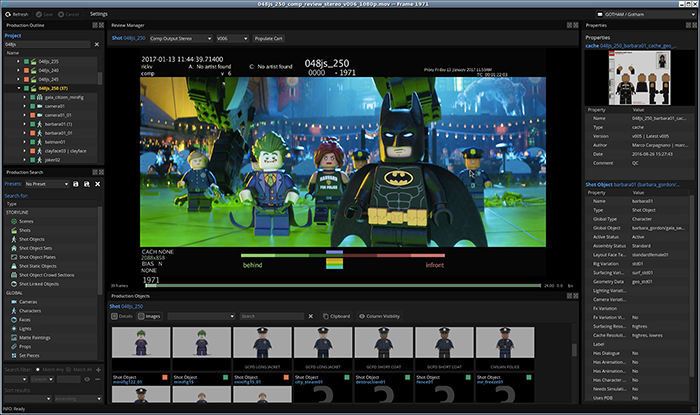Add a search filter with plus

click(x=98, y=369)
